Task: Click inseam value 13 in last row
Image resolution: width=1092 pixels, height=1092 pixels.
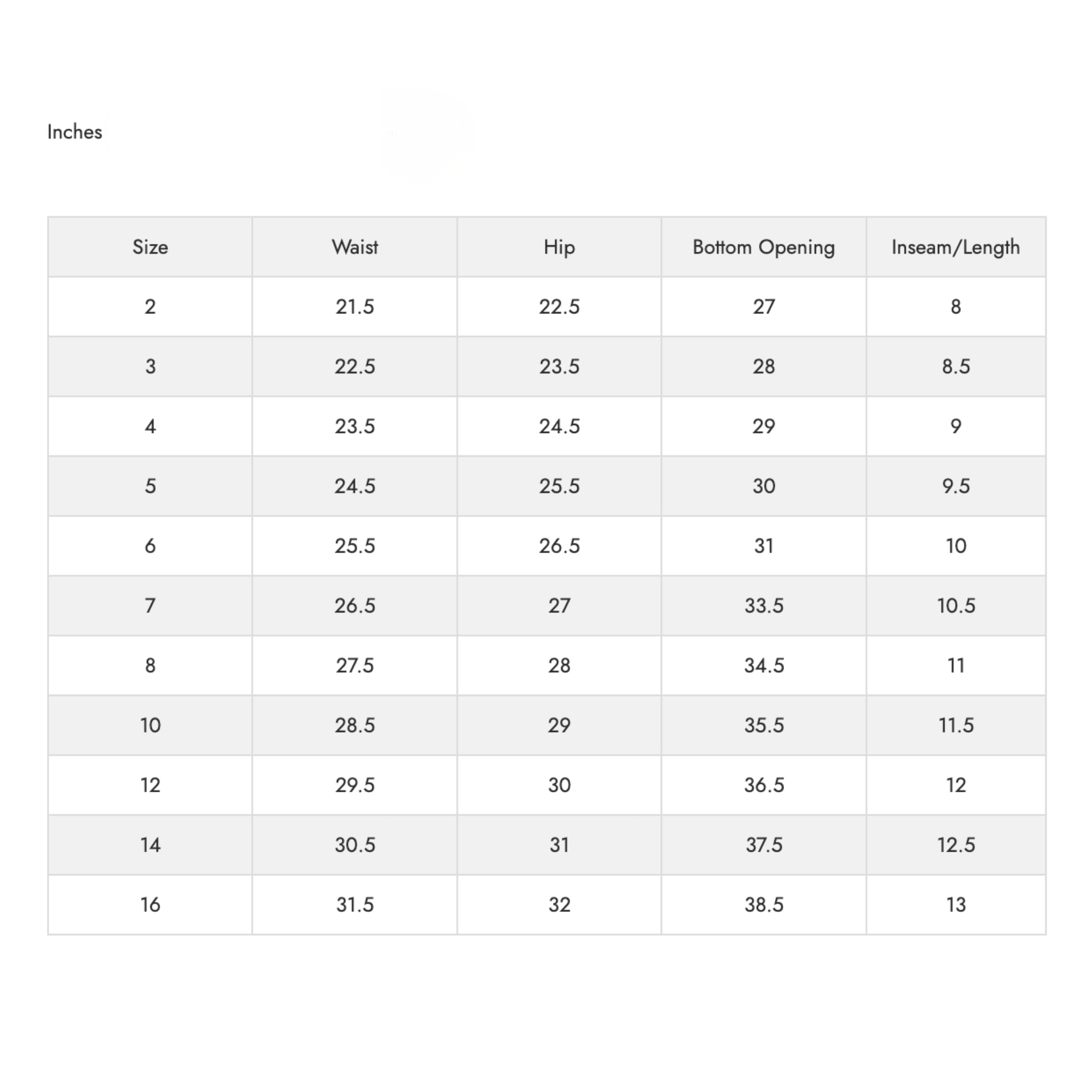Action: point(957,905)
